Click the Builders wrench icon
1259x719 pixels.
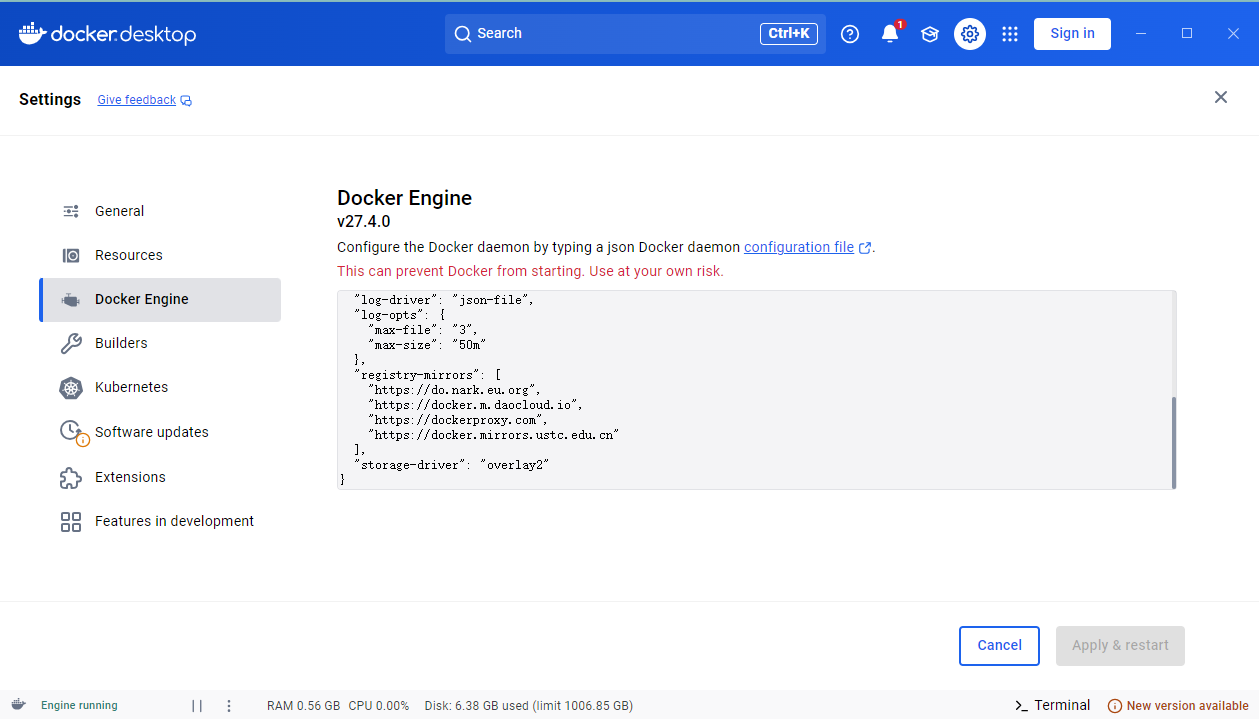[71, 343]
